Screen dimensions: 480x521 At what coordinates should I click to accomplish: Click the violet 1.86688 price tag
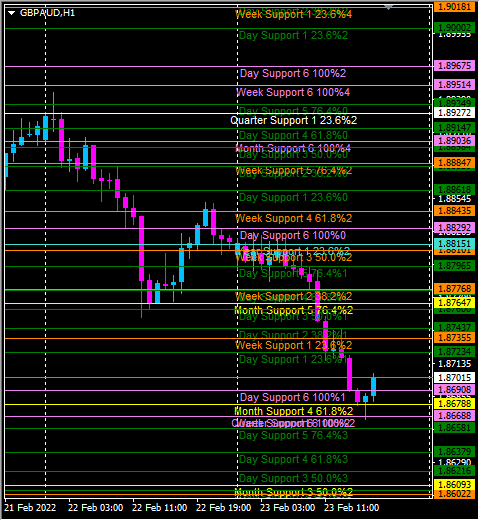454,416
